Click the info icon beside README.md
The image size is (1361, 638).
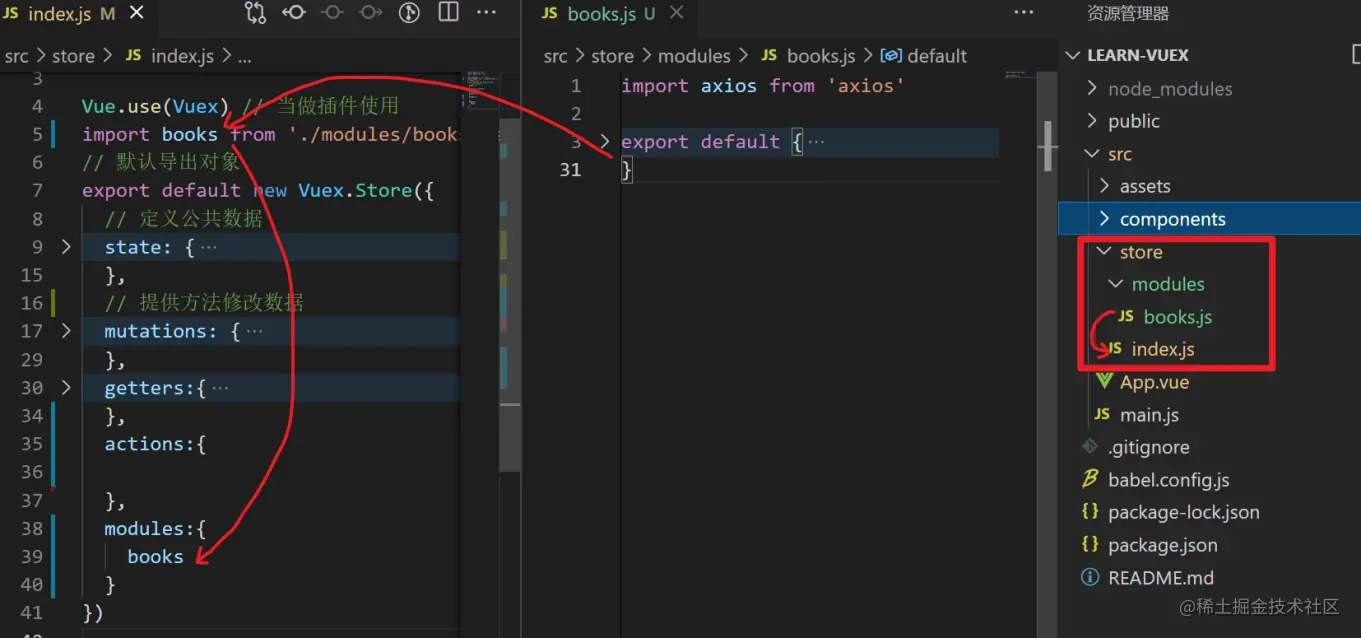(x=1090, y=577)
